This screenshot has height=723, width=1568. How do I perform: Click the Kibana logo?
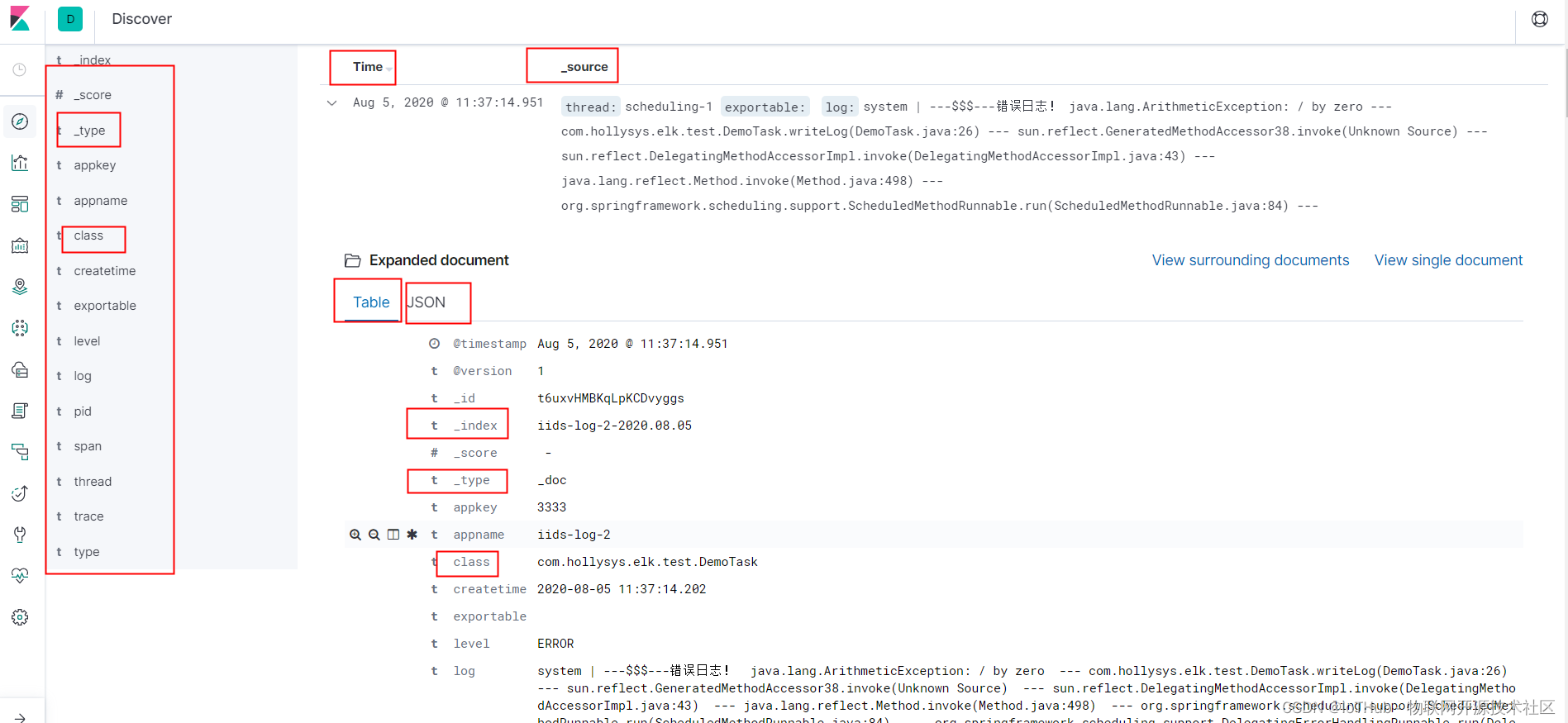20,18
